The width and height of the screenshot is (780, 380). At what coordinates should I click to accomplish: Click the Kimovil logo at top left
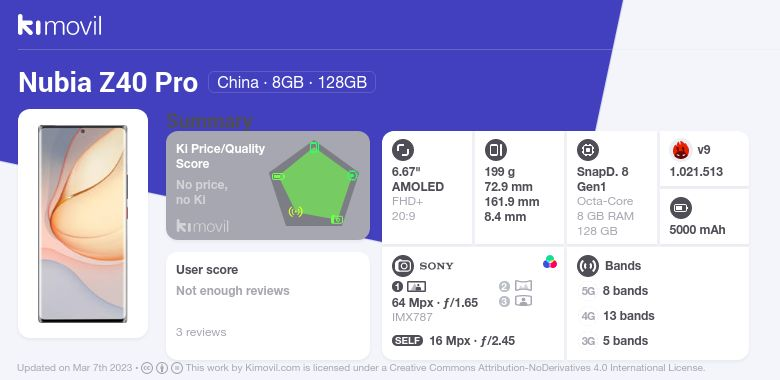coord(60,25)
